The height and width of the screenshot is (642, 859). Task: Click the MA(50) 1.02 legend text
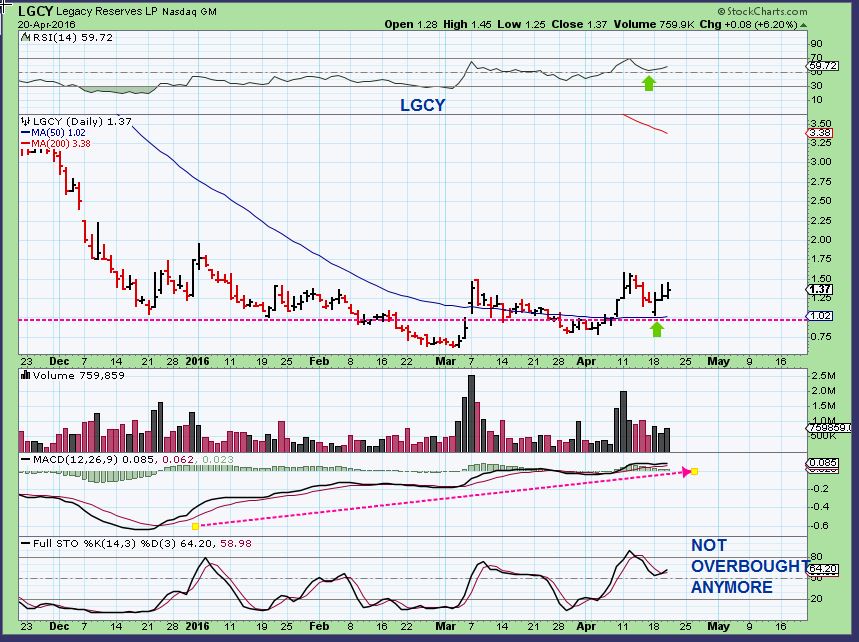pos(58,133)
